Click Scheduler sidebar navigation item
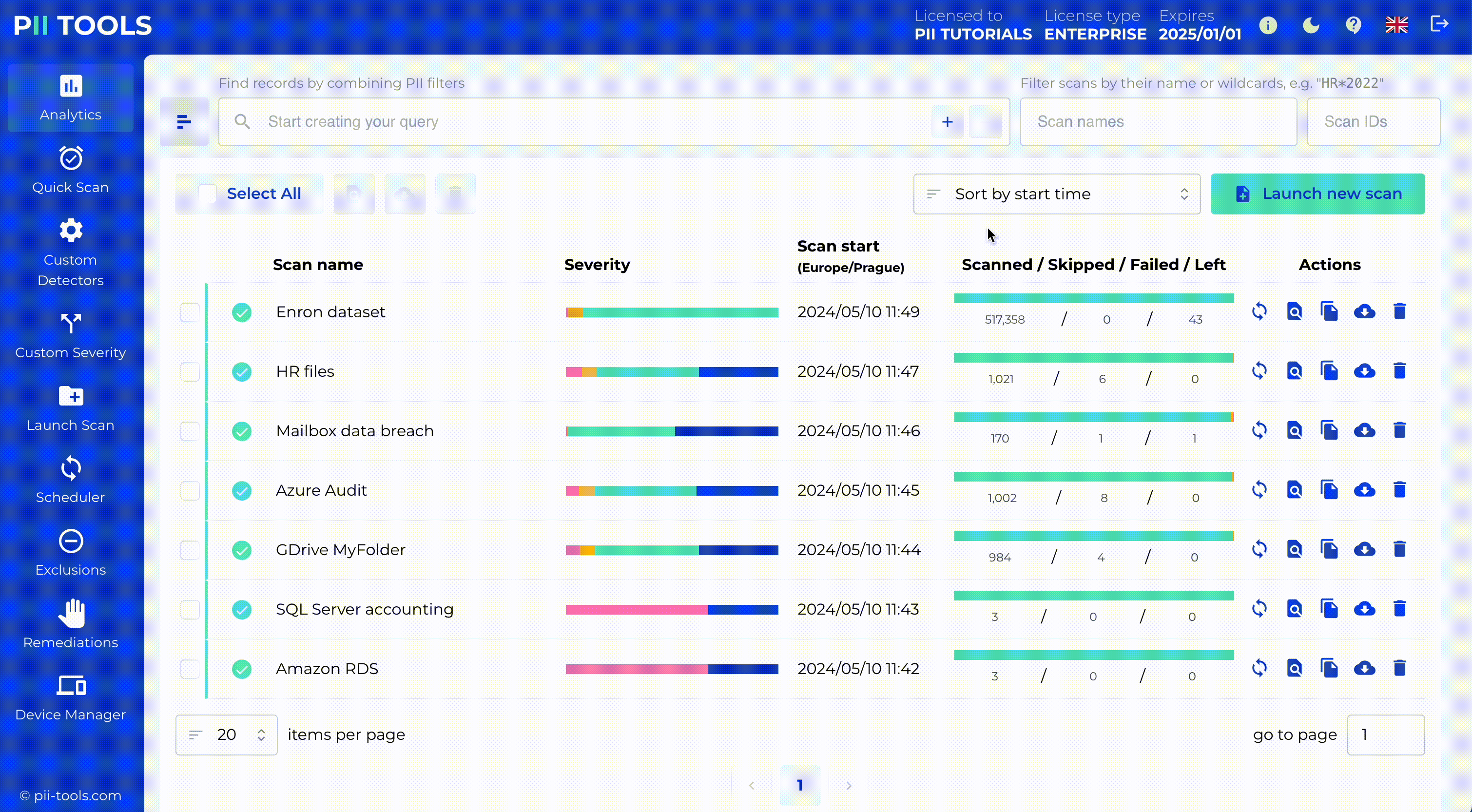 coord(70,481)
